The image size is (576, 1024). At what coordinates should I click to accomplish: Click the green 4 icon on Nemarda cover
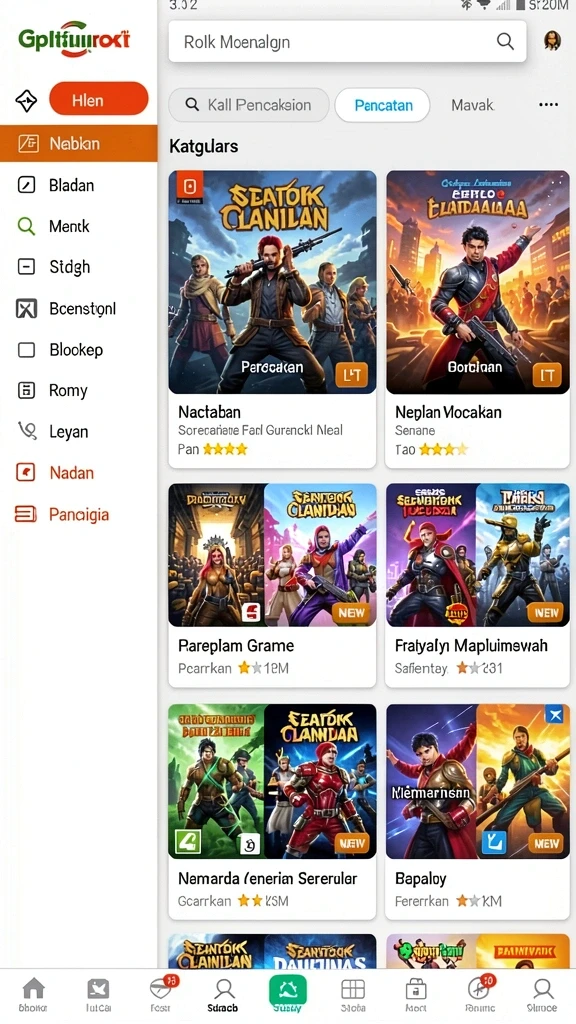pos(187,842)
